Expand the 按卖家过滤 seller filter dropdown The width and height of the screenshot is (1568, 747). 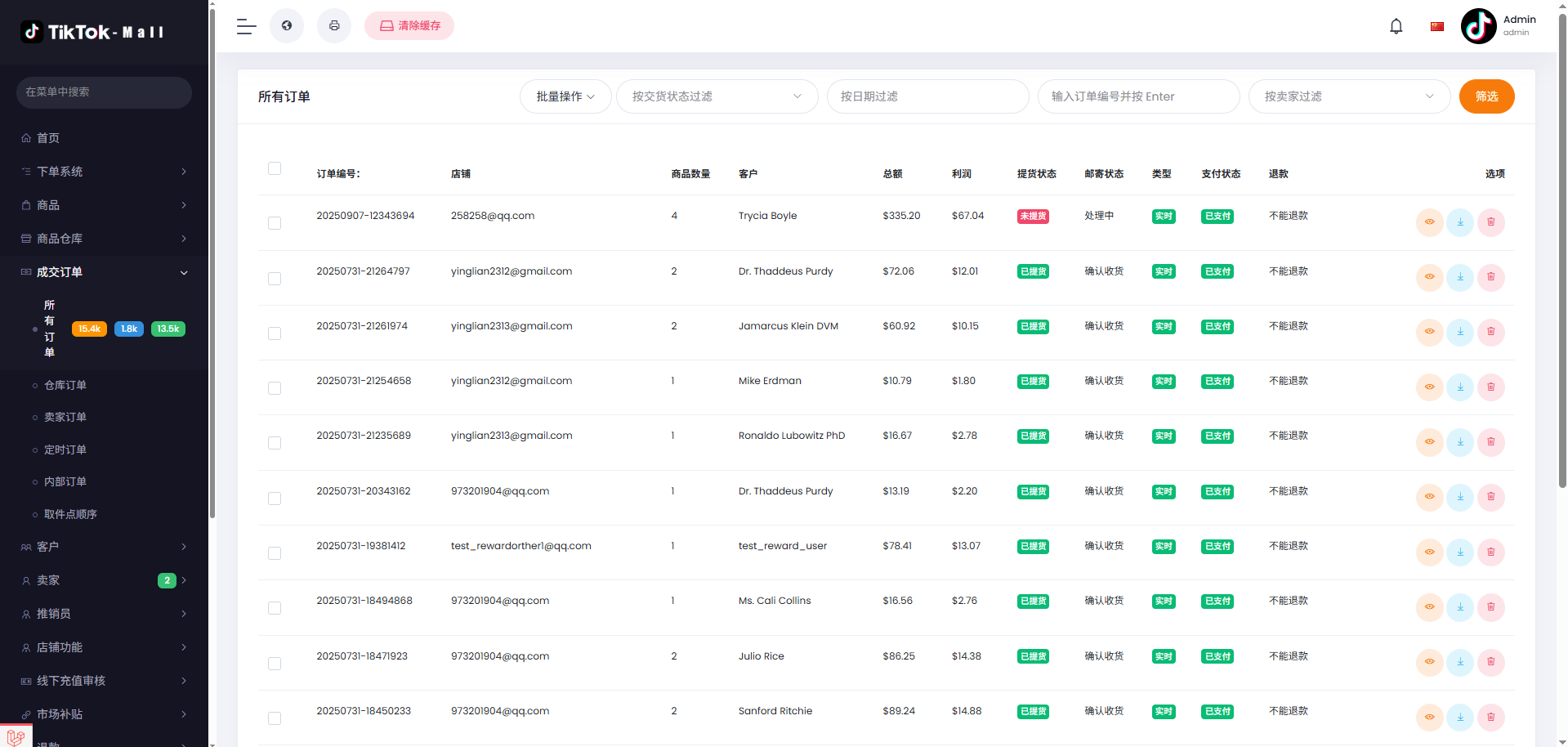point(1349,96)
